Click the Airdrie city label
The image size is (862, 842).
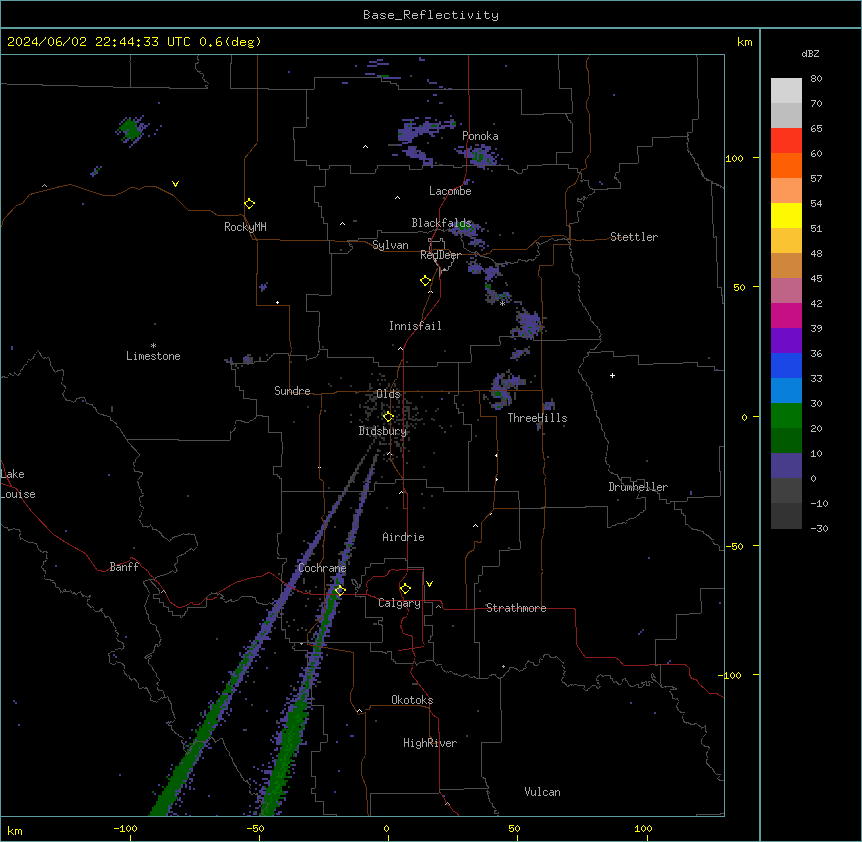click(x=403, y=537)
